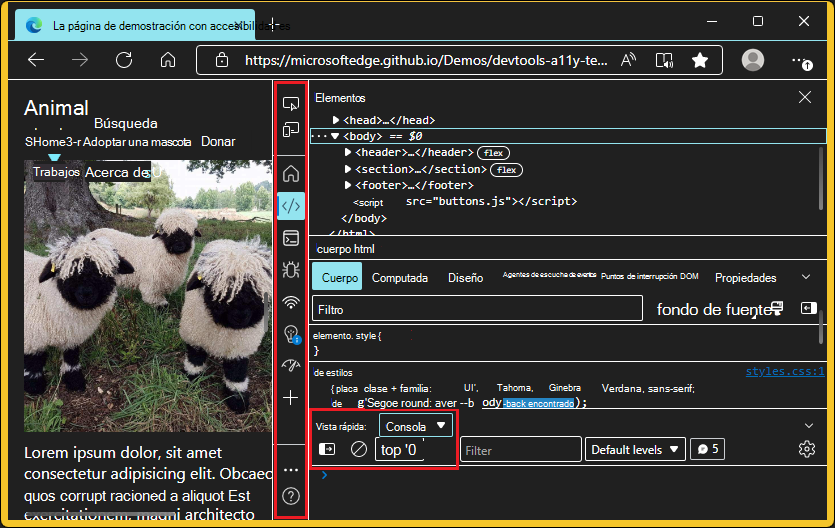Screen dimensions: 835x528
Task: Toggle the flex badge on header
Action: (493, 153)
